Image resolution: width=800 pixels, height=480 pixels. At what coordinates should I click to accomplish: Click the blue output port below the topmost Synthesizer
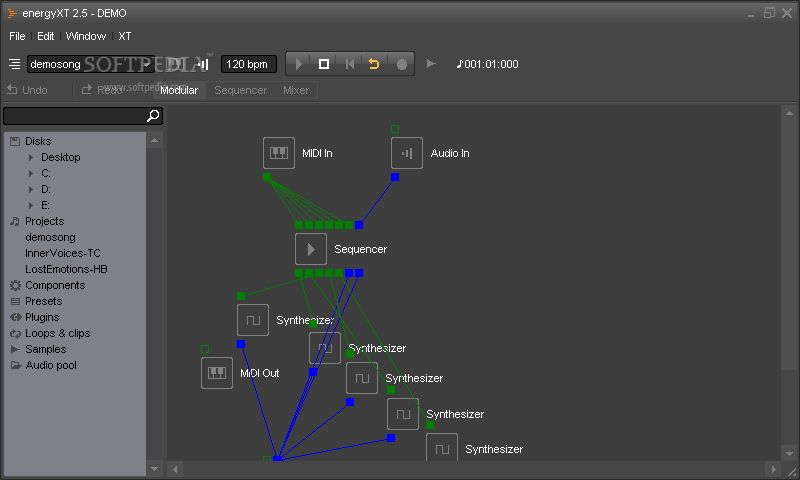click(x=241, y=344)
